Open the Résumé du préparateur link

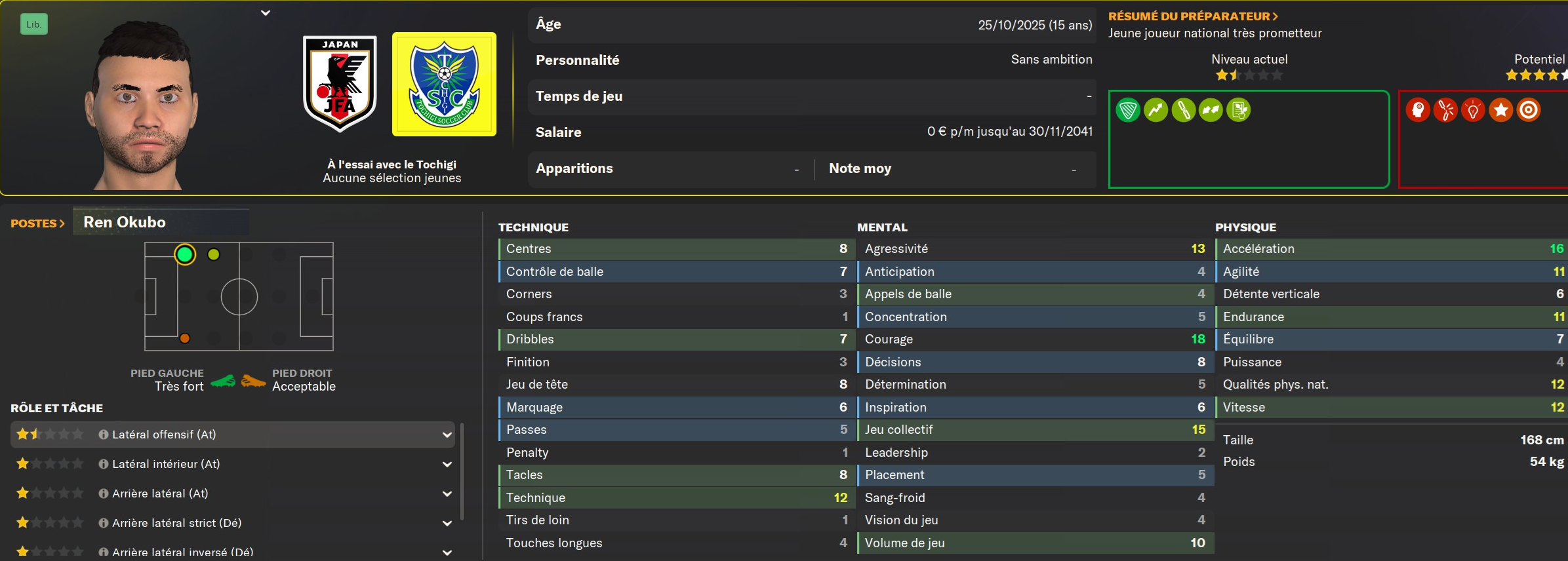[x=1193, y=16]
